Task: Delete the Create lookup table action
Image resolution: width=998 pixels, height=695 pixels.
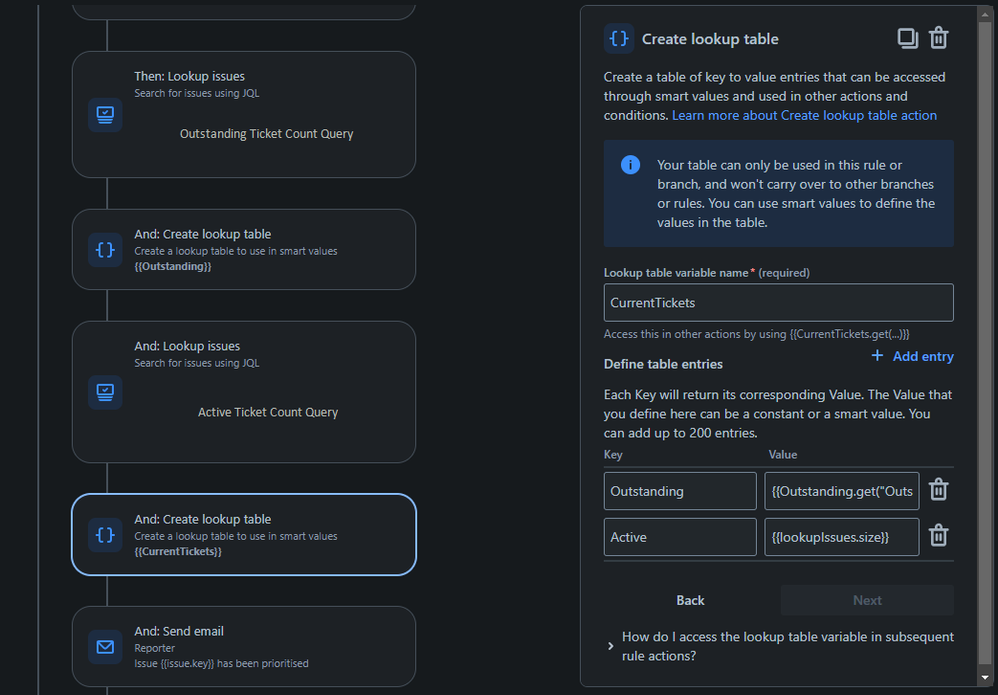Action: 938,39
